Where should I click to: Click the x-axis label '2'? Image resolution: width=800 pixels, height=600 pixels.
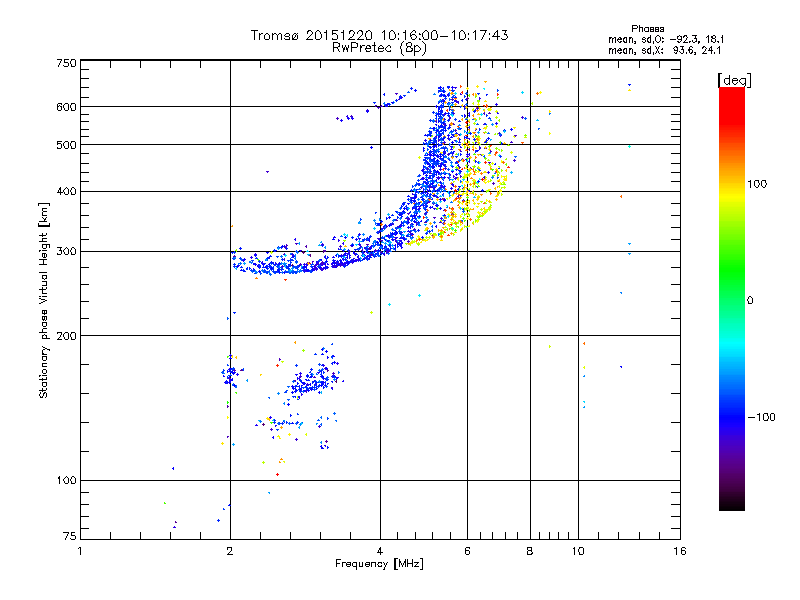tap(230, 551)
